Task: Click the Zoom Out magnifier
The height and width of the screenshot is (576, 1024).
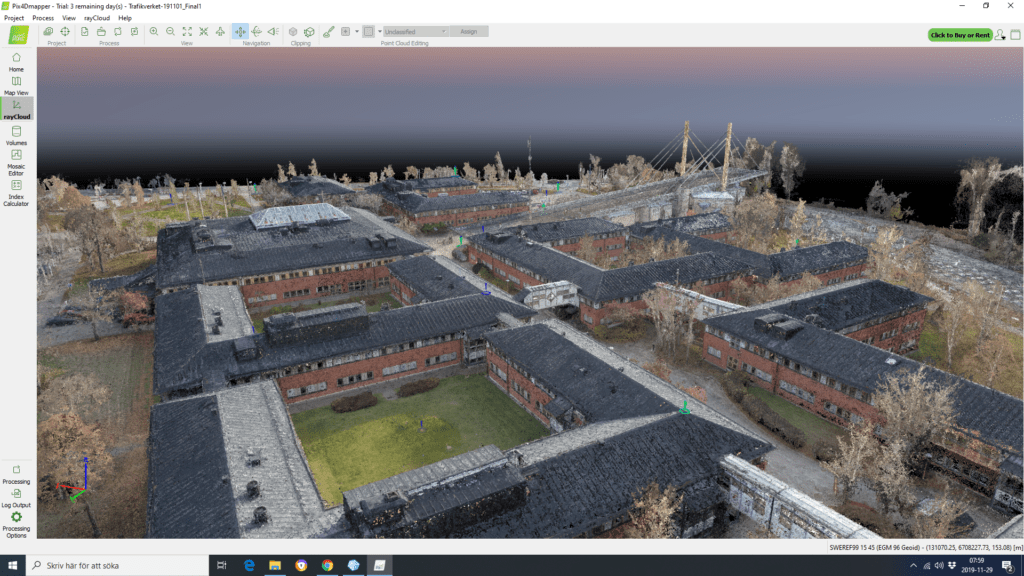Action: 170,31
